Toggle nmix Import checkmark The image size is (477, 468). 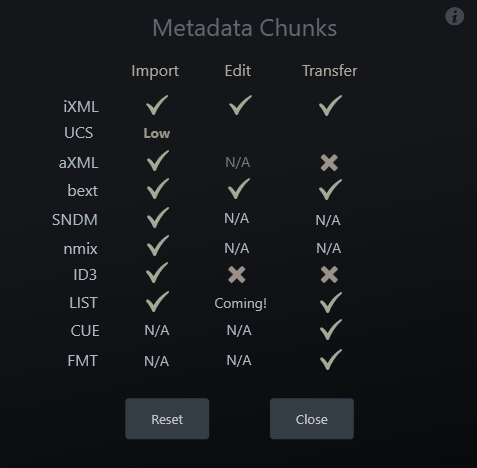pos(158,246)
